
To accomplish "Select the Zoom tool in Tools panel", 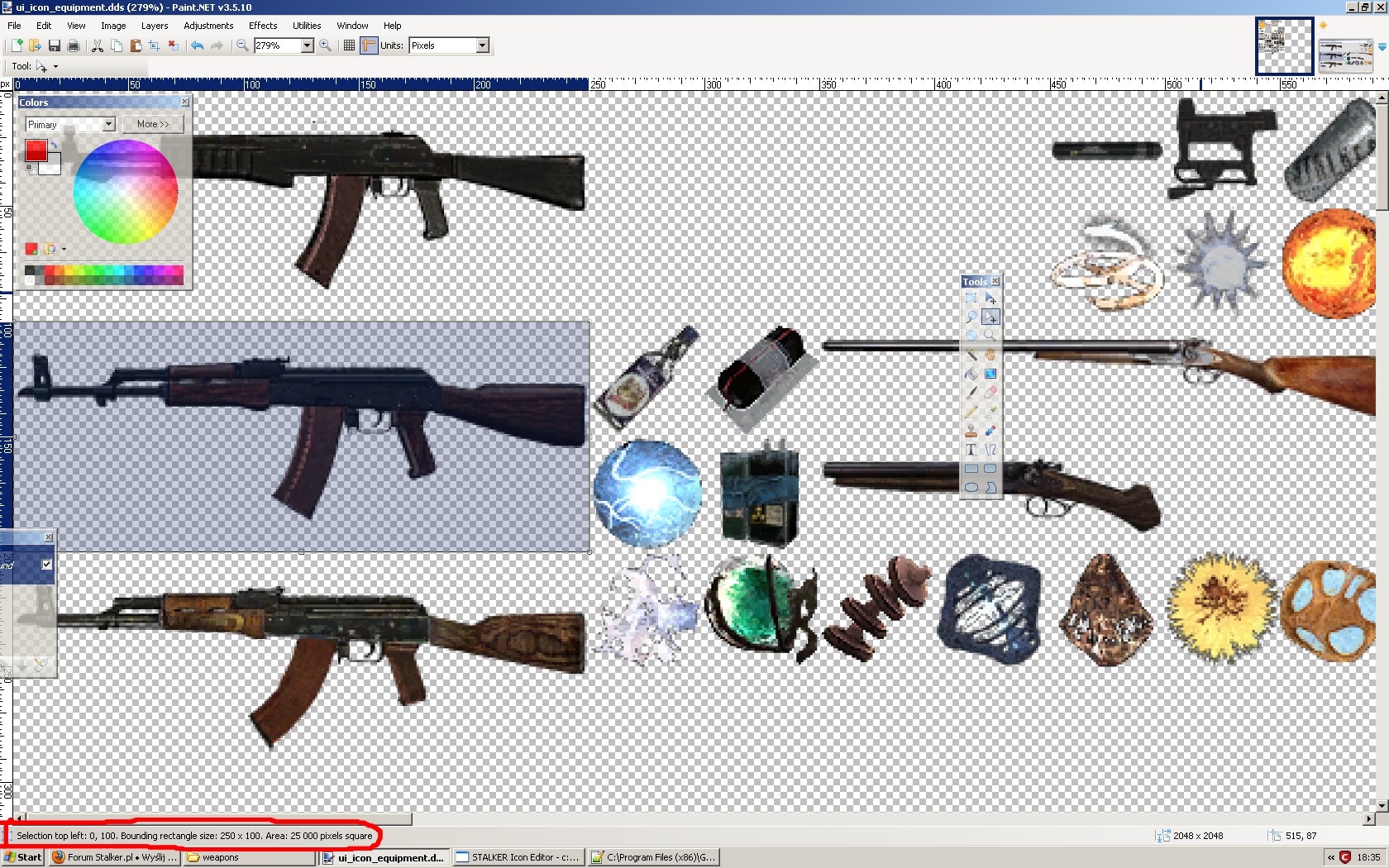I will 990,336.
